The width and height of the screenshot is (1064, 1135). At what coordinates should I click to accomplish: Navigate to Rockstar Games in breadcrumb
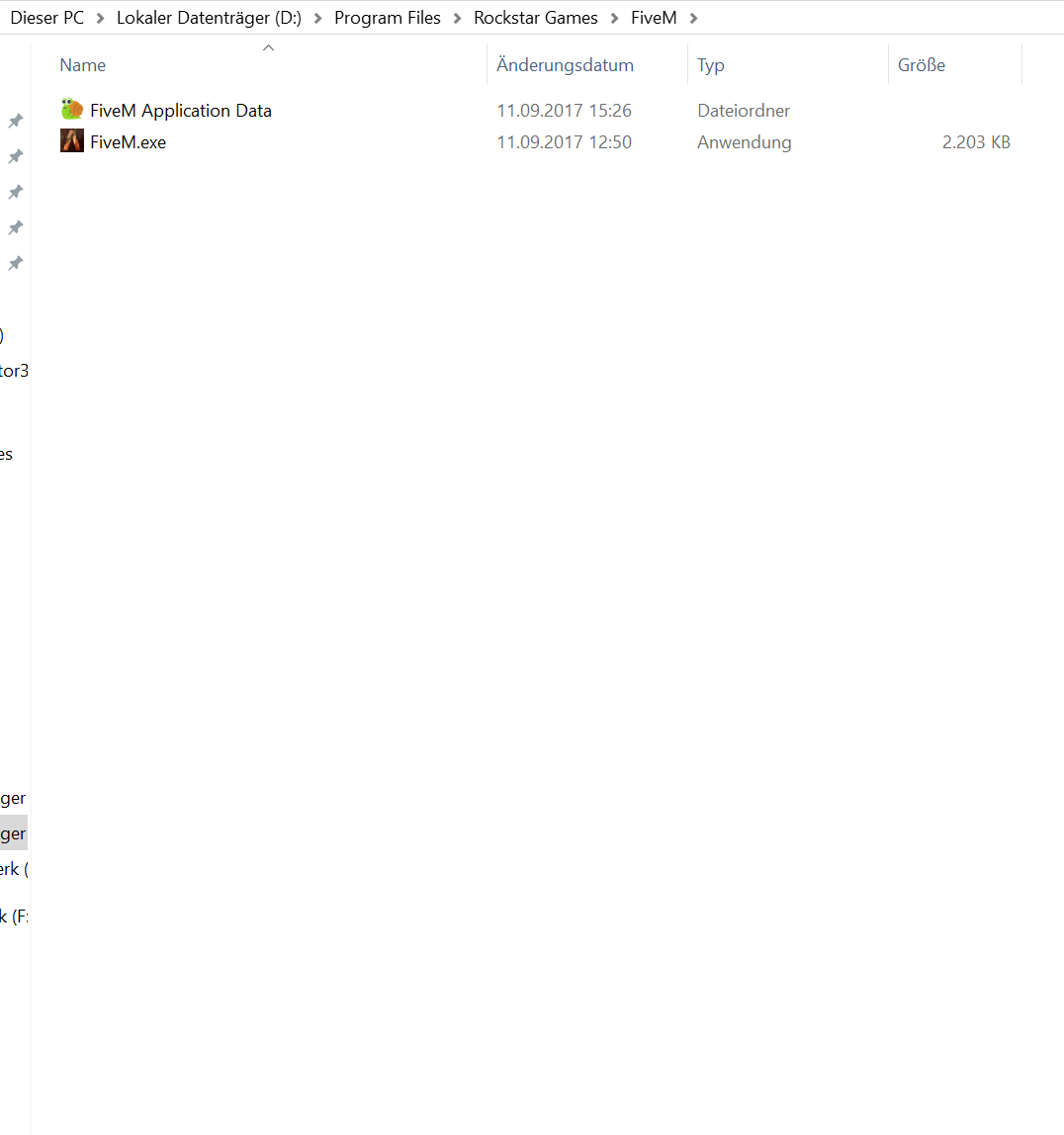[536, 18]
